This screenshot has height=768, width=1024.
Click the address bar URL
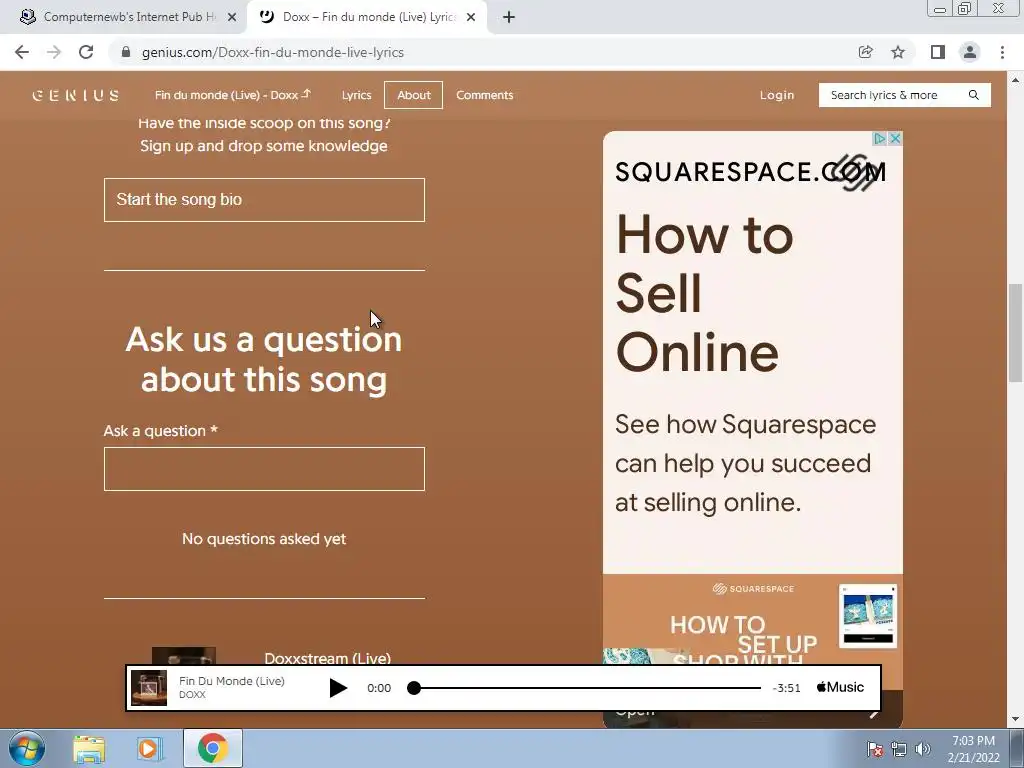point(273,52)
